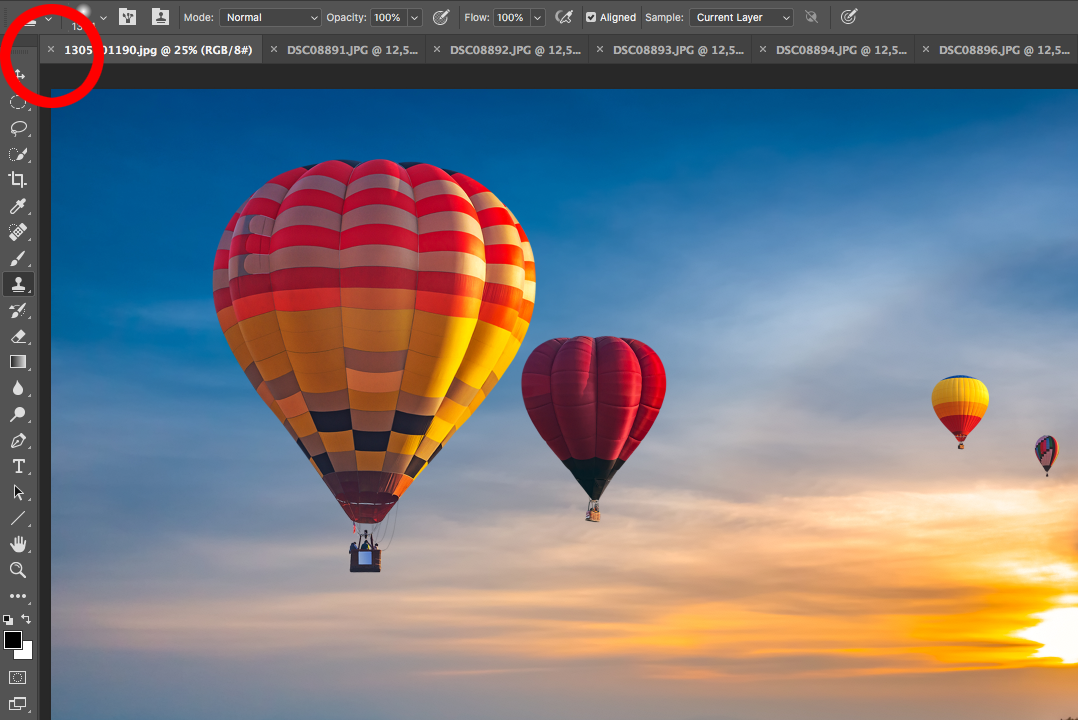Image resolution: width=1078 pixels, height=720 pixels.
Task: Select the Zoom tool in toolbar
Action: (x=18, y=570)
